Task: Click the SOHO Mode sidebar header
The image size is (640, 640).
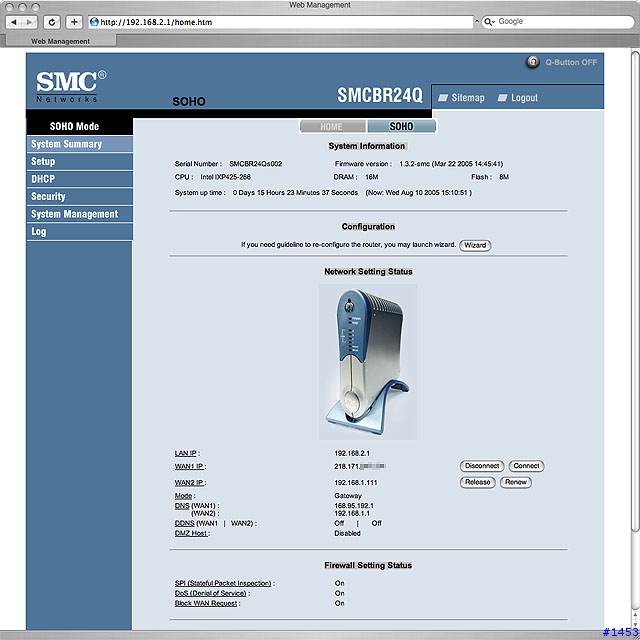Action: point(80,126)
